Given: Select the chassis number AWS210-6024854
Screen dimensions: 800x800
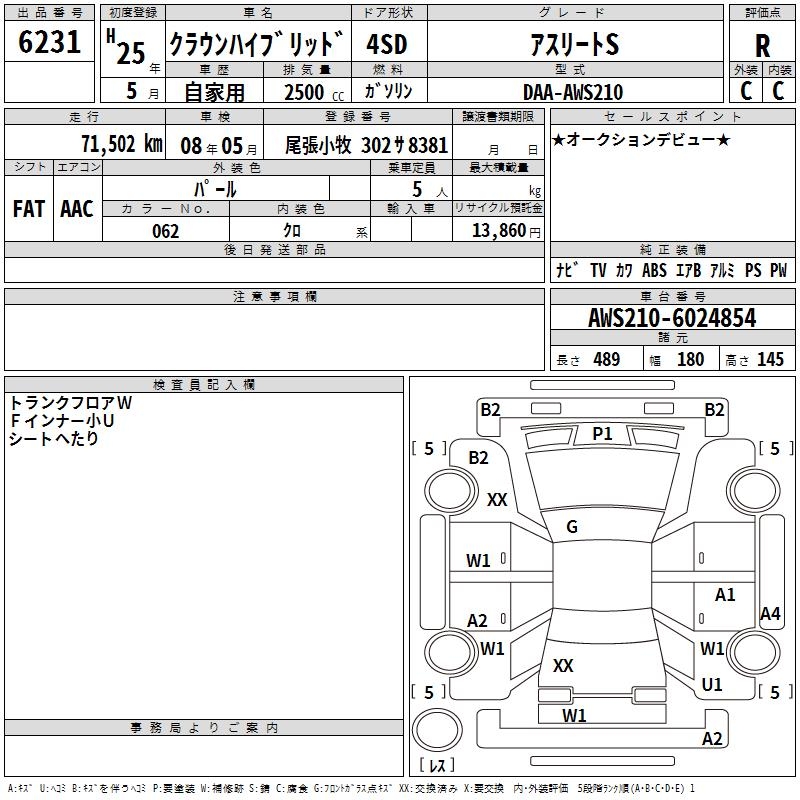Looking at the screenshot, I should (672, 319).
